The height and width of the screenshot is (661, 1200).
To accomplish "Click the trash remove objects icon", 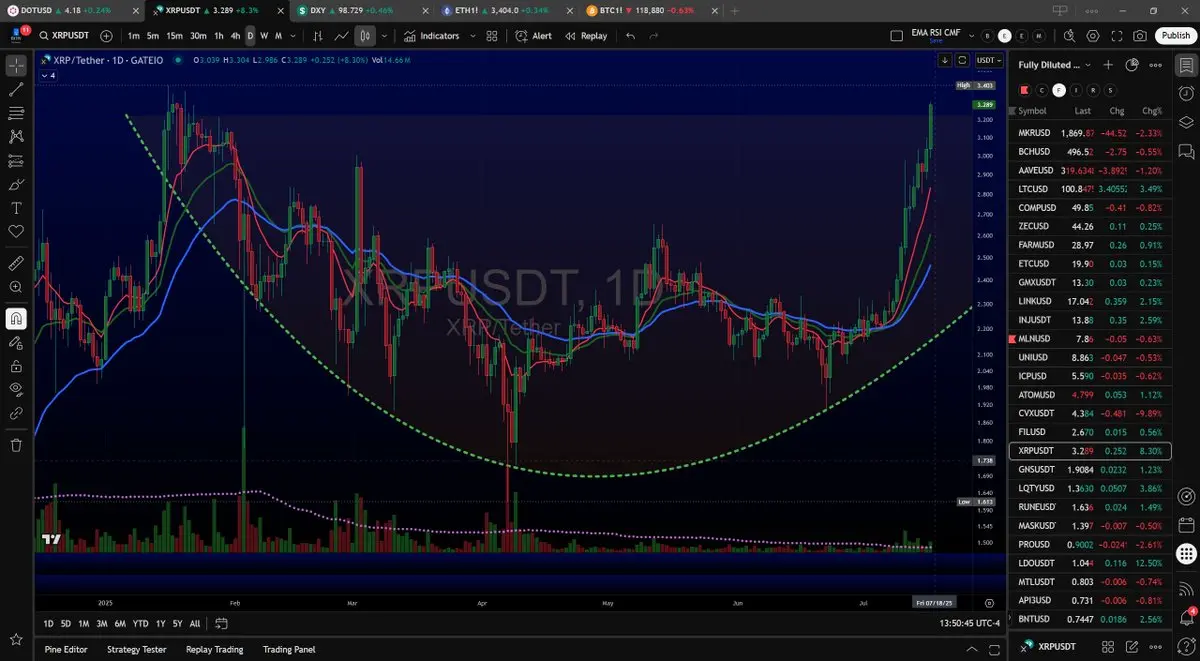I will pos(16,445).
